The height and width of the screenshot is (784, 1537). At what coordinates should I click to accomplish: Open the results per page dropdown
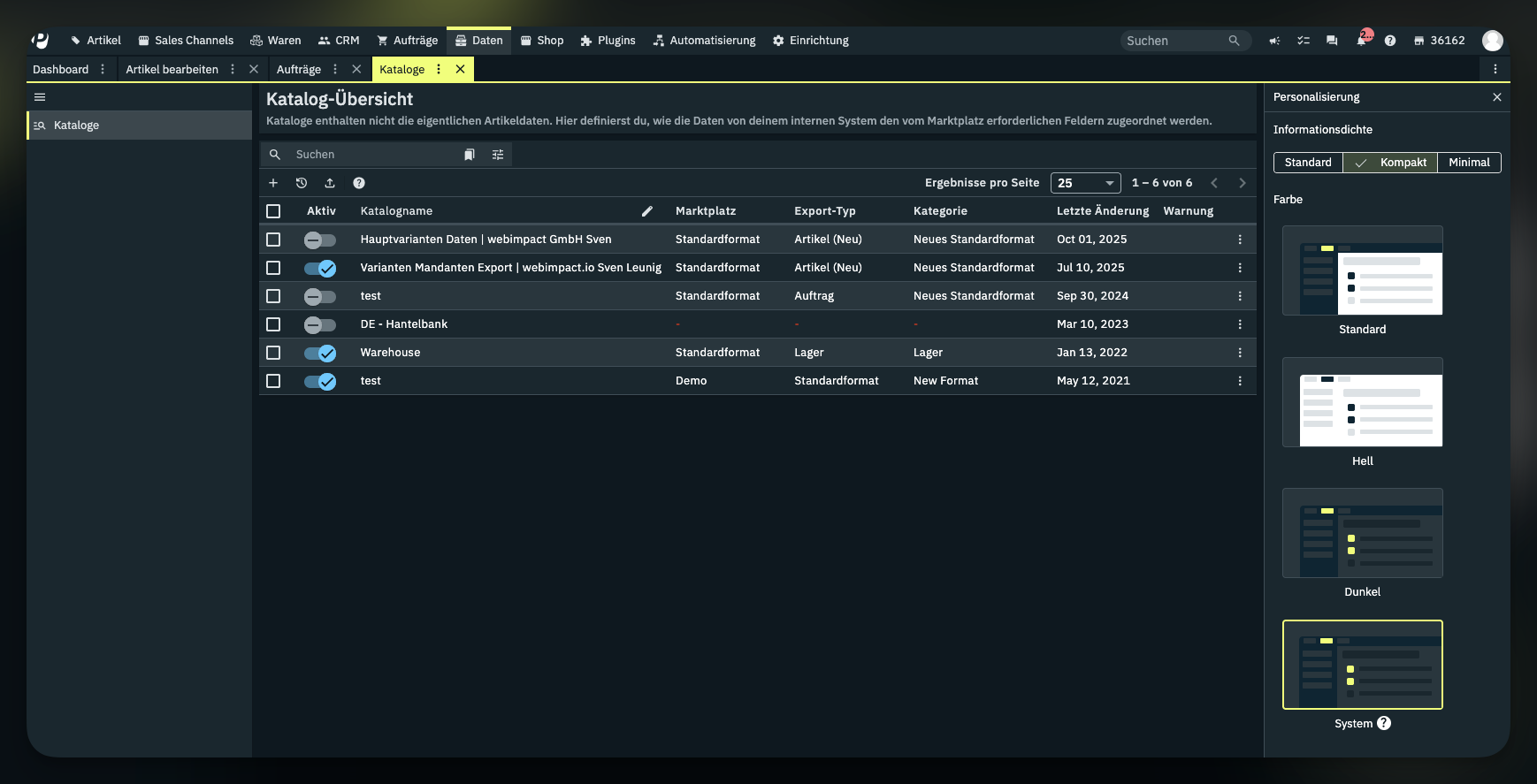click(x=1085, y=183)
